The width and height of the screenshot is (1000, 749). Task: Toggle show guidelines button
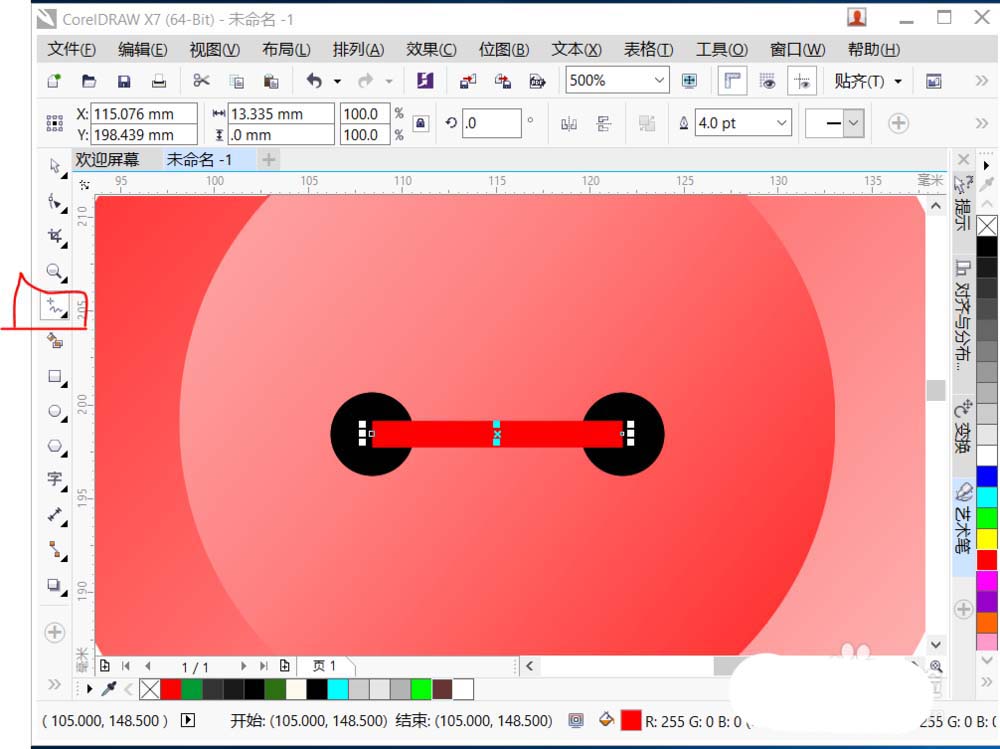[802, 81]
